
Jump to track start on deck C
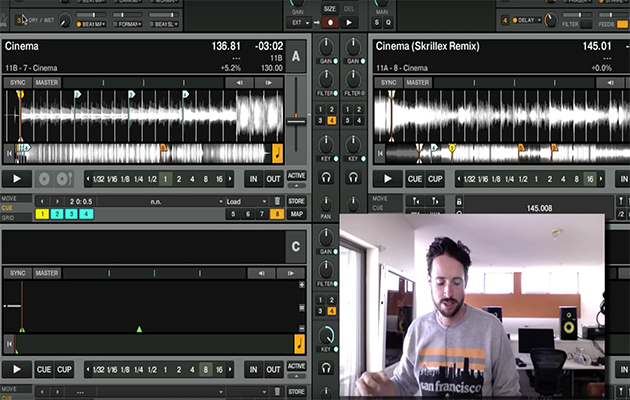[10, 343]
